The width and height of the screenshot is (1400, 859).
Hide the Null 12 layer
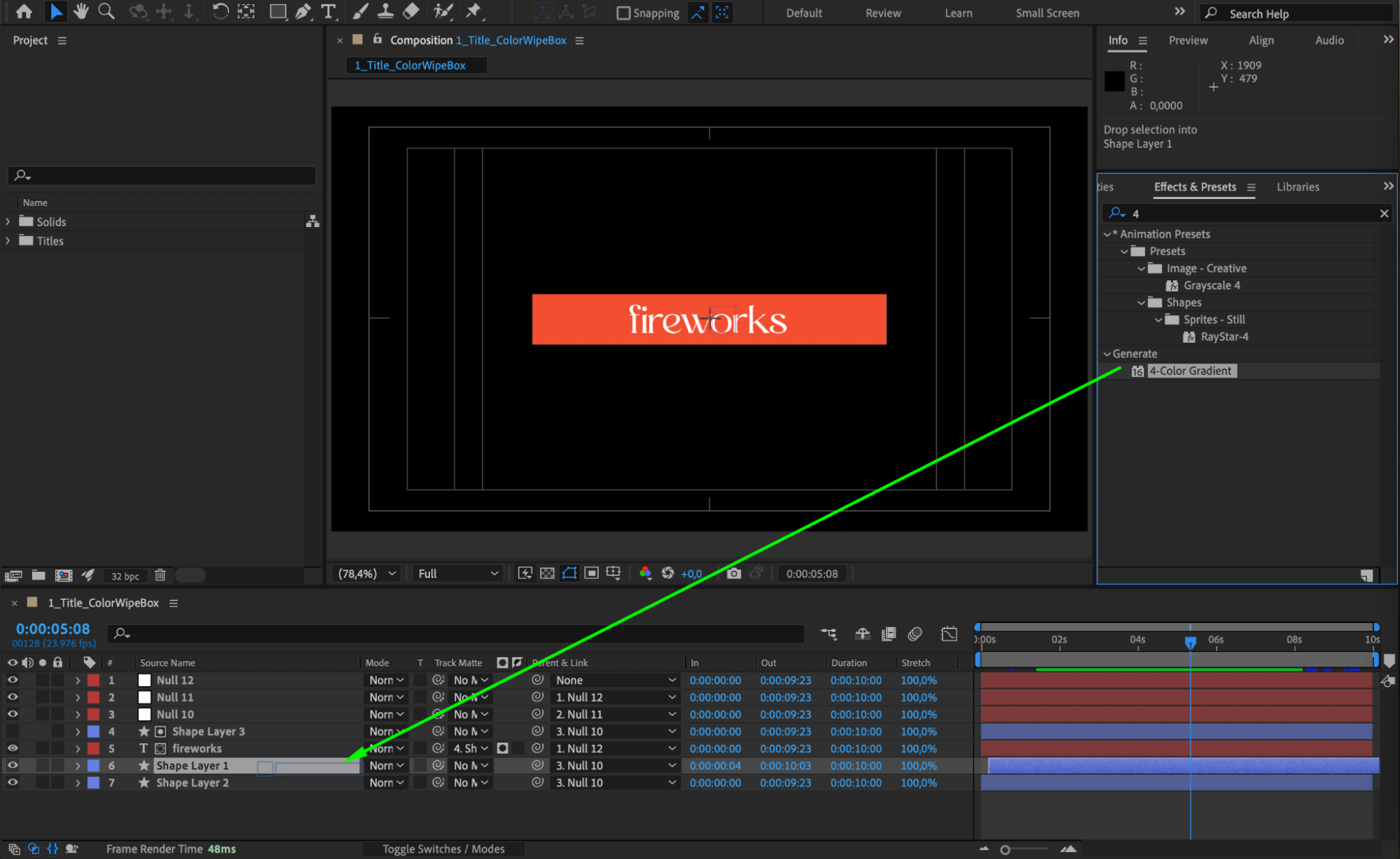tap(13, 680)
